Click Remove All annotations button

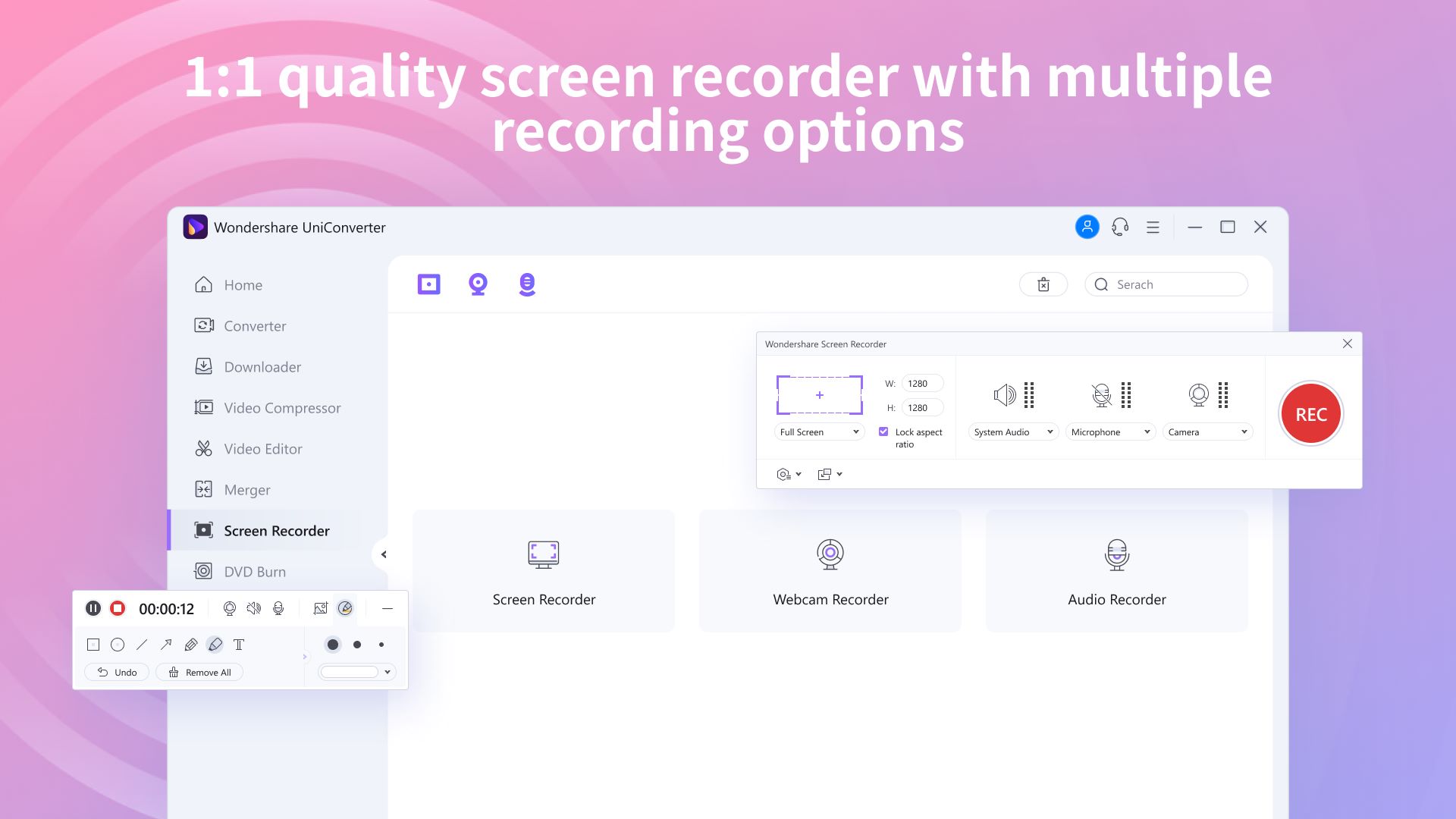(x=200, y=671)
